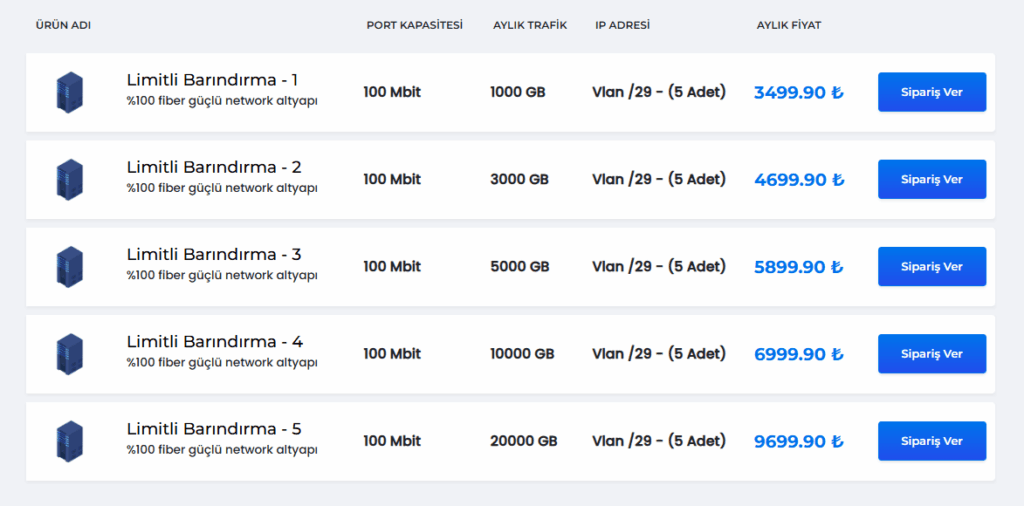Click the server icon for Limitli Barındırma - 1
This screenshot has width=1024, height=506.
click(x=70, y=92)
